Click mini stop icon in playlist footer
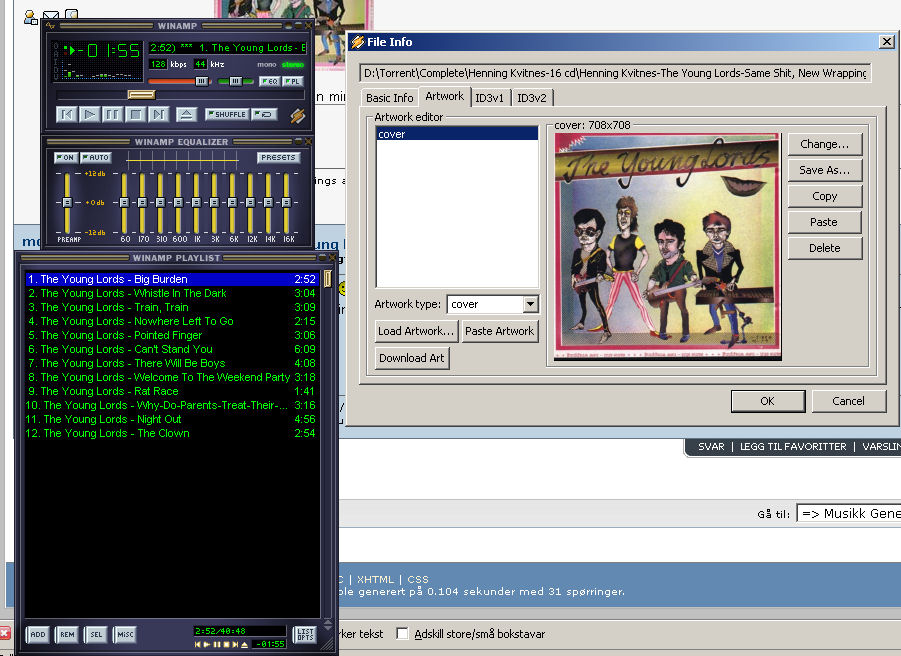901x656 pixels. pyautogui.click(x=226, y=645)
